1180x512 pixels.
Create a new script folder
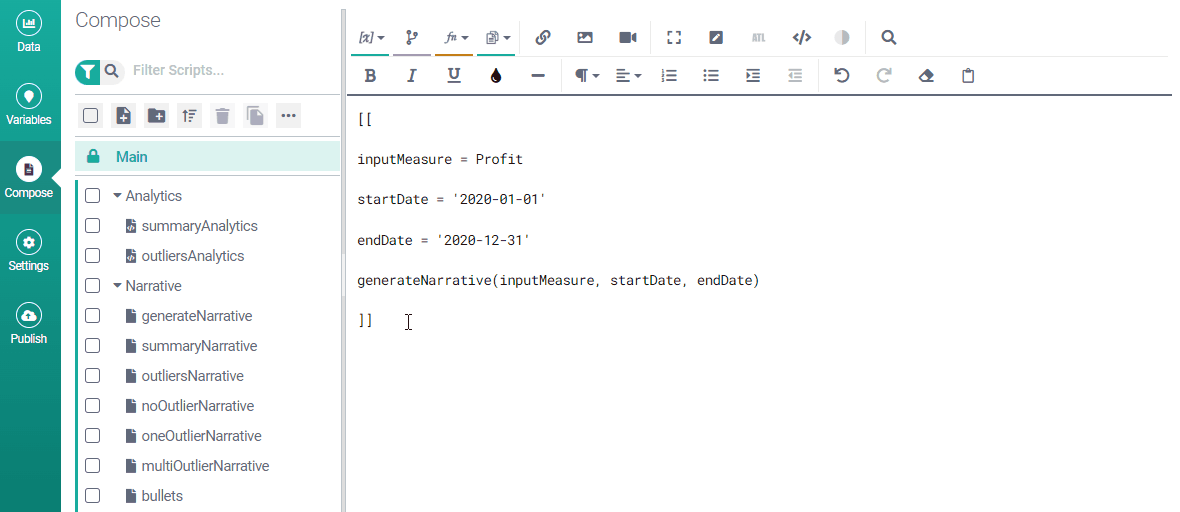coord(157,115)
